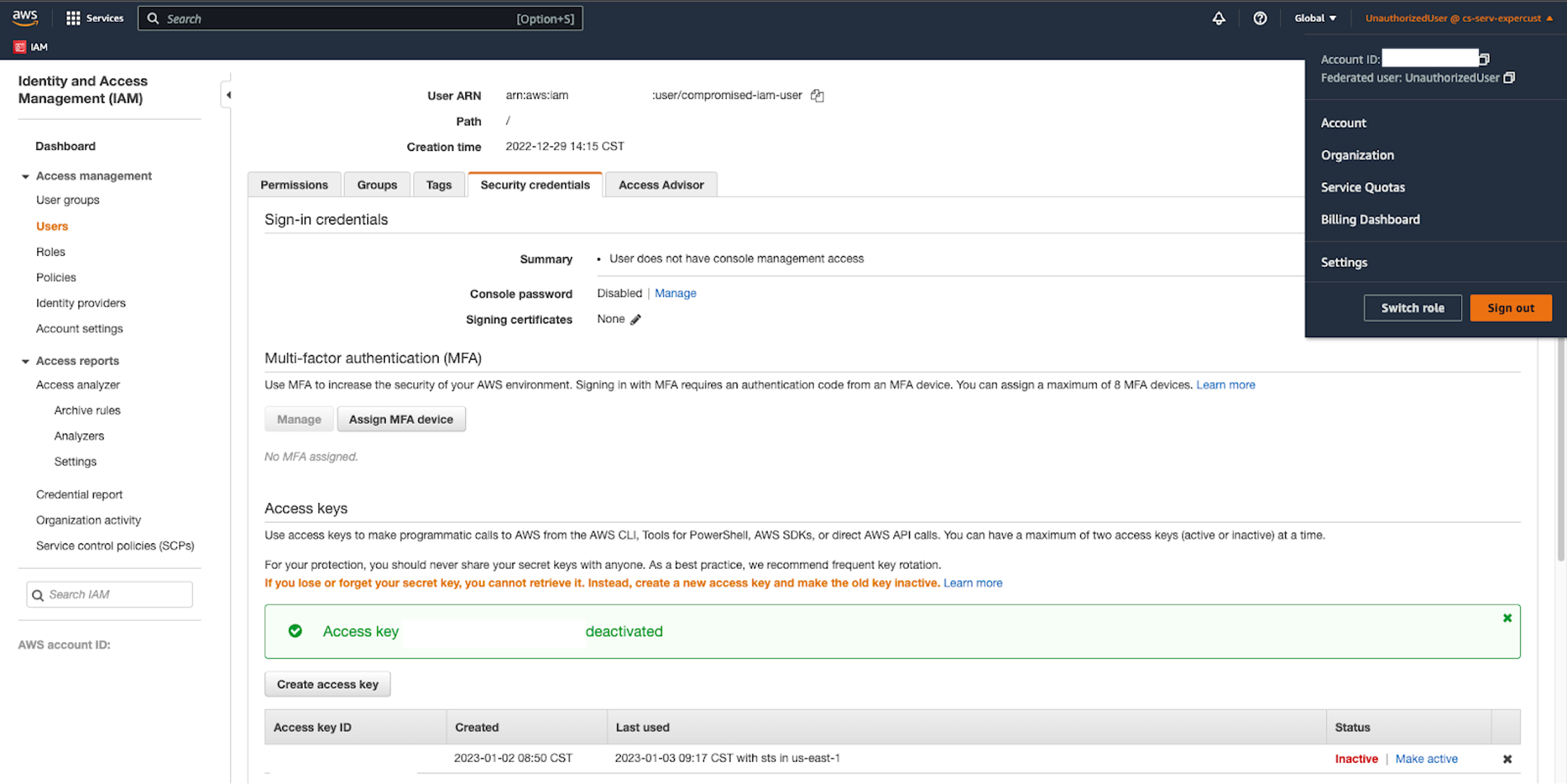1567x784 pixels.
Task: Open Roles in the sidebar
Action: [x=50, y=252]
